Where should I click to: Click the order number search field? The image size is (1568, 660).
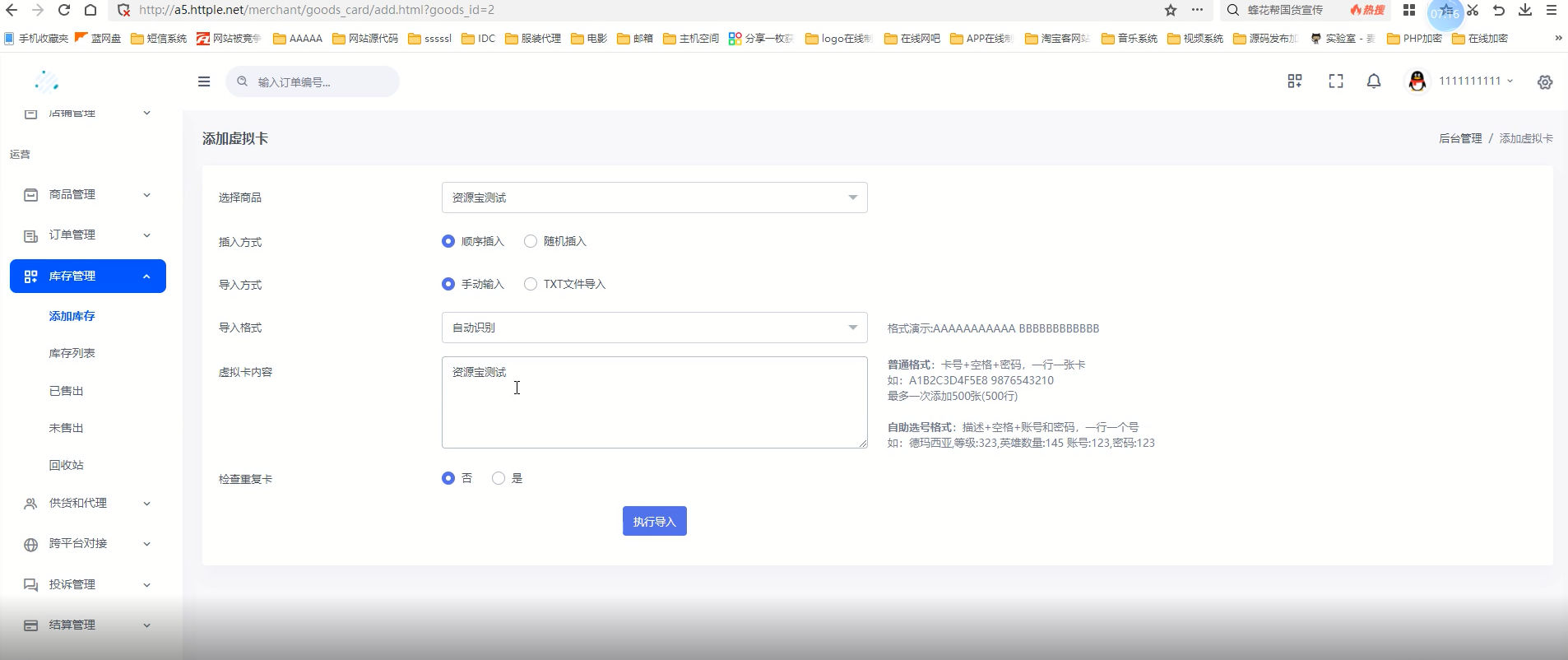click(x=313, y=81)
